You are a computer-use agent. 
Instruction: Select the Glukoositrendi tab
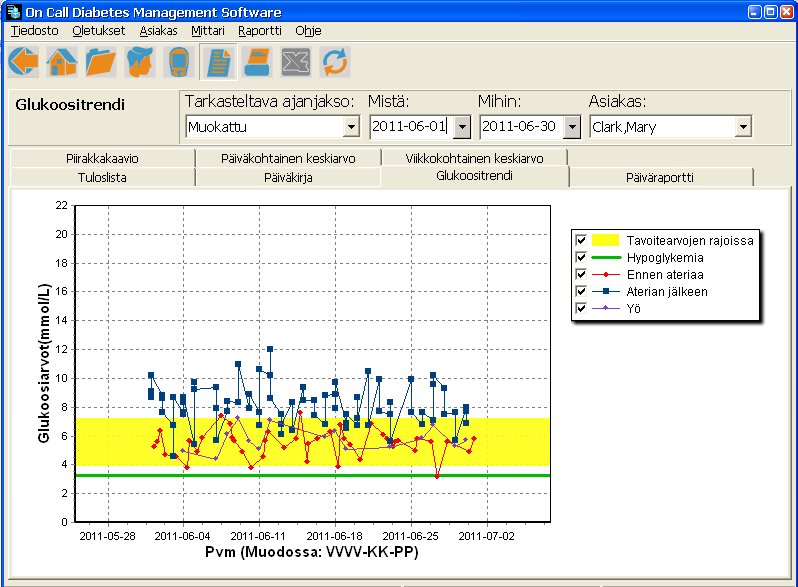click(474, 176)
